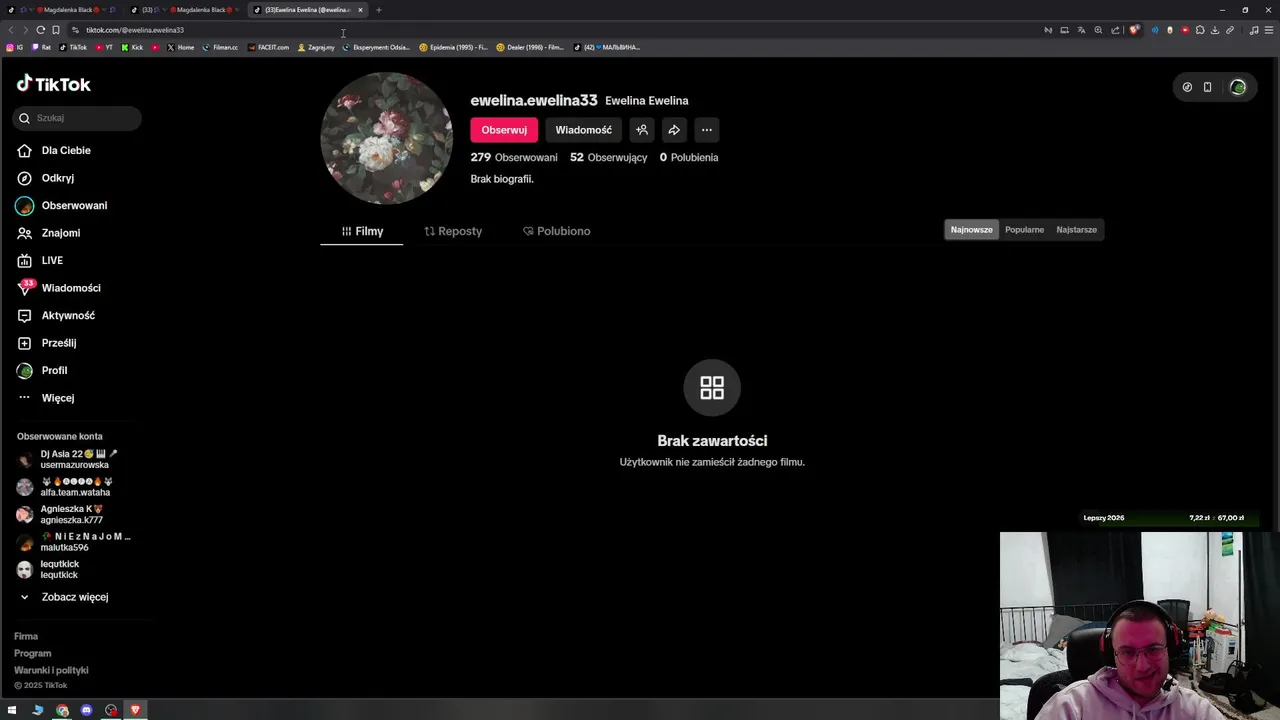
Task: Click the bookmark icon beside reload
Action: (x=56, y=30)
